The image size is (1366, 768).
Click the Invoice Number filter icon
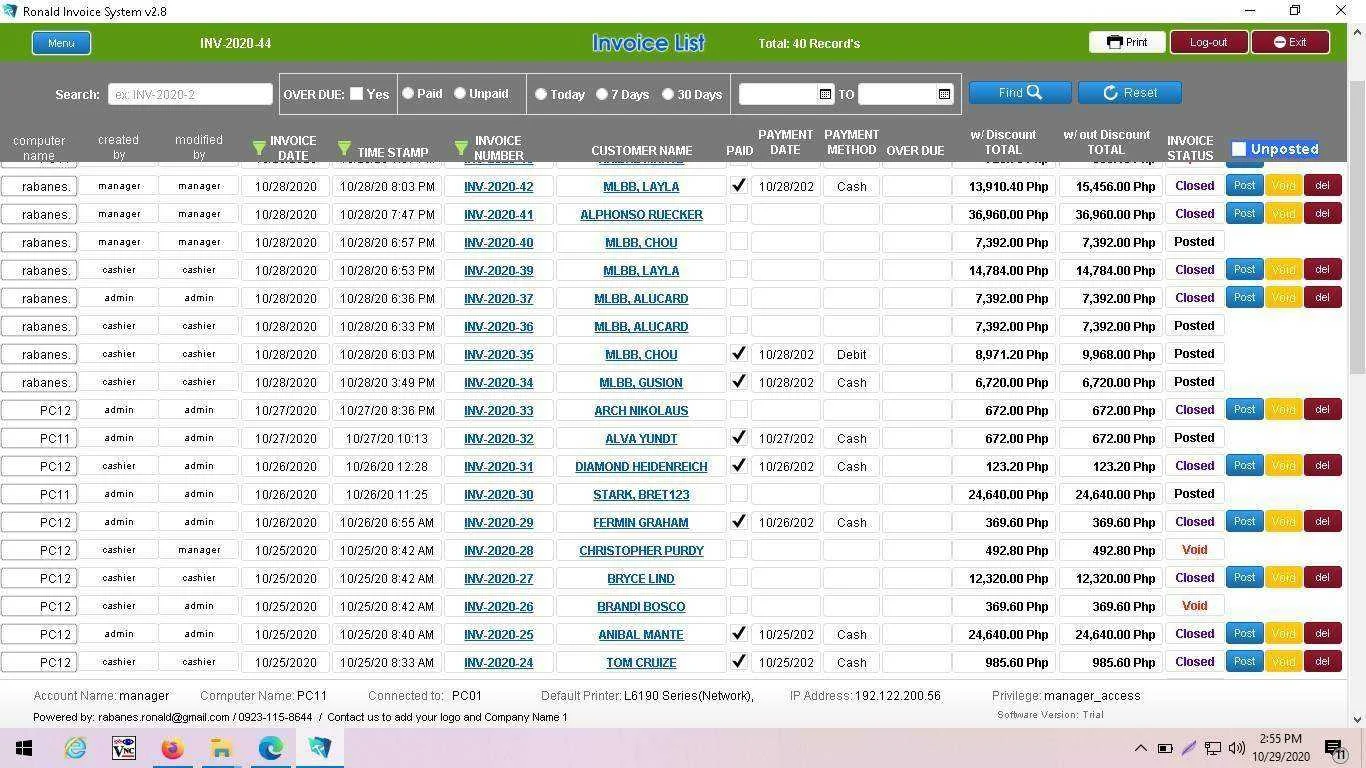click(461, 148)
